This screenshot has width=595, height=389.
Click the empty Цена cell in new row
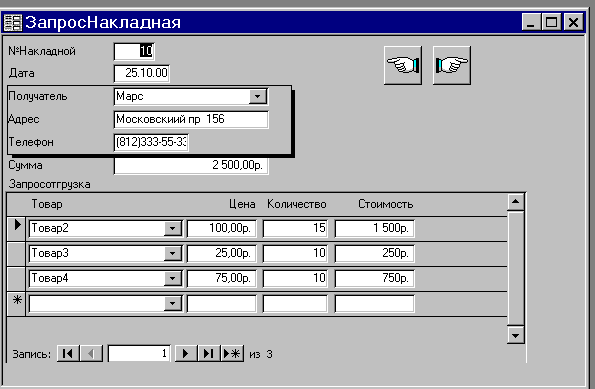point(222,304)
